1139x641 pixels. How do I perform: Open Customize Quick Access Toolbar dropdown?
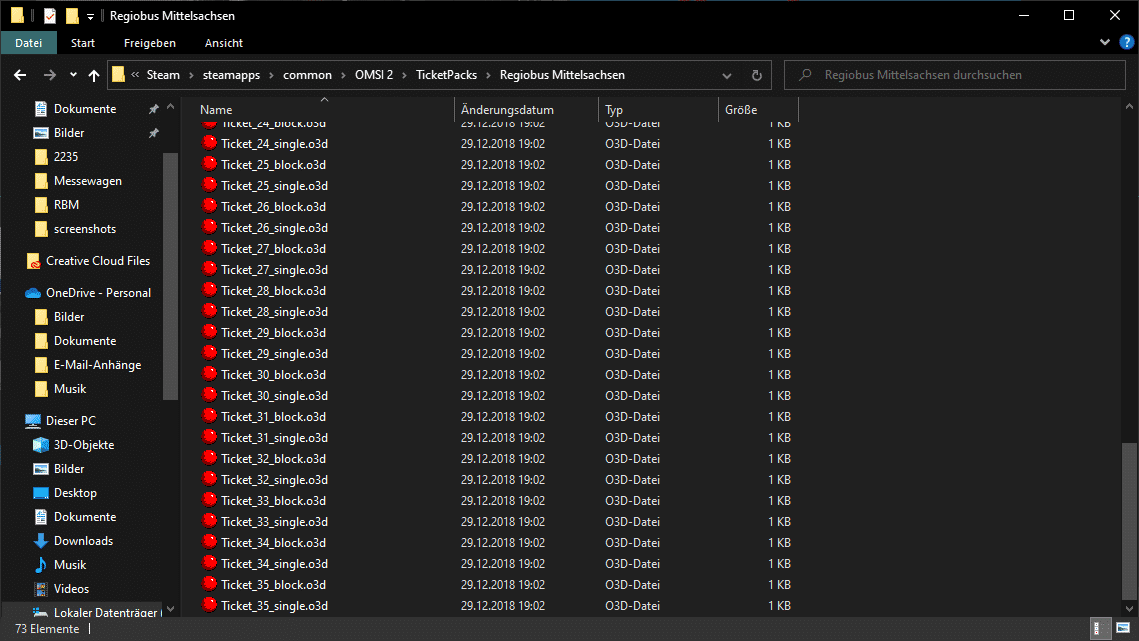[90, 16]
